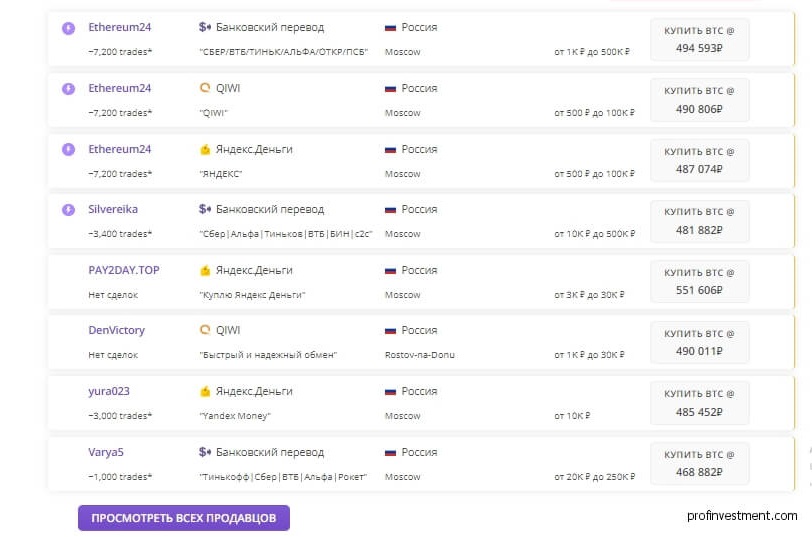The width and height of the screenshot is (812, 537).
Task: Click Yandex wallet icon in PAY2DAY.TOP row
Action: [205, 270]
